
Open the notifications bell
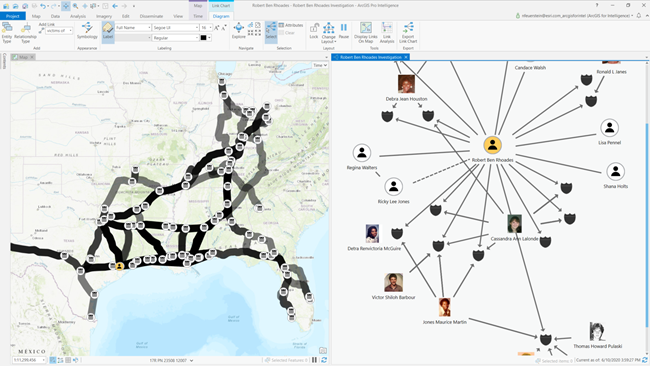click(639, 16)
